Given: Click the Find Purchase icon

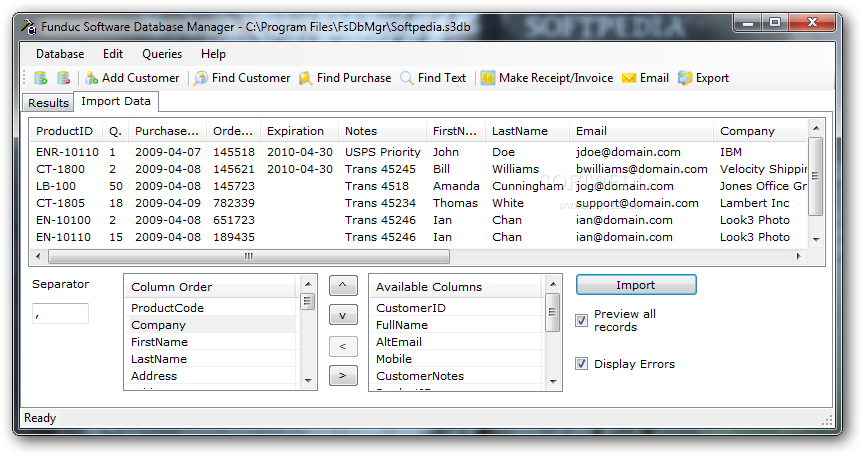Looking at the screenshot, I should (x=305, y=78).
